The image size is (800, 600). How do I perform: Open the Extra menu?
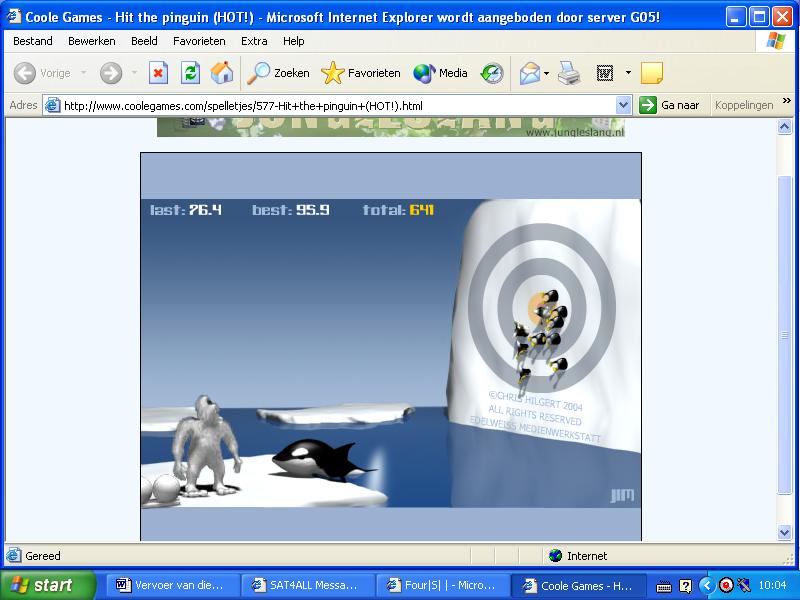(x=254, y=41)
